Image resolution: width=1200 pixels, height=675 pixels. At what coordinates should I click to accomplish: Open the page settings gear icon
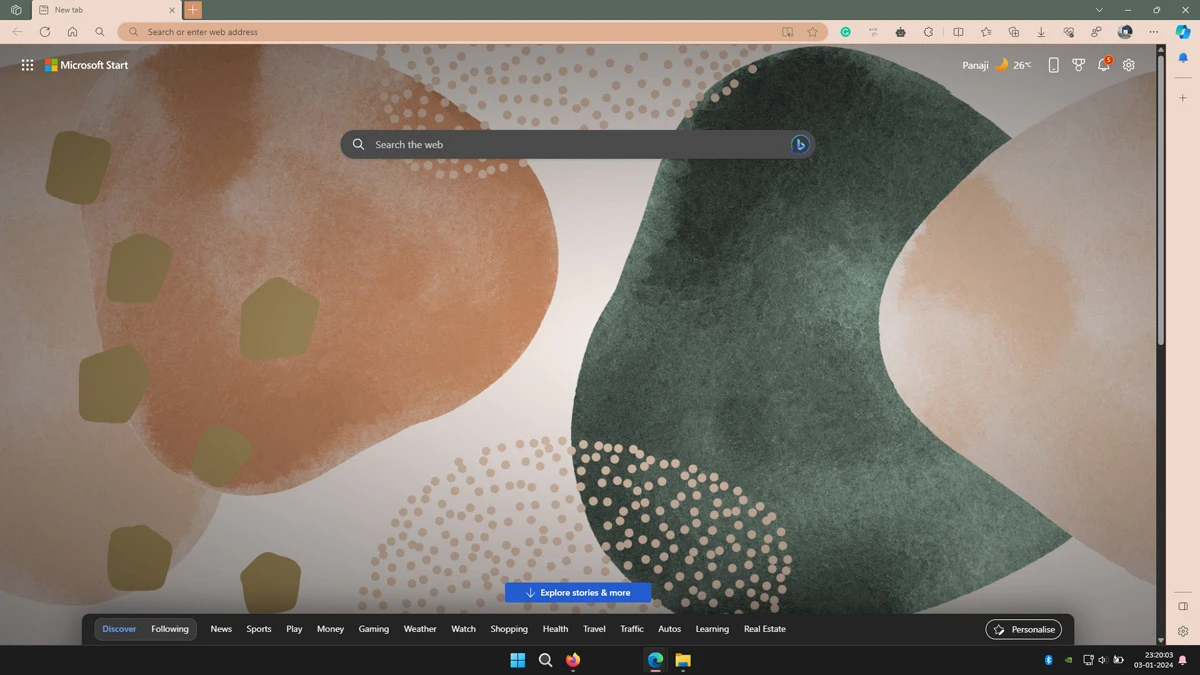click(x=1129, y=65)
